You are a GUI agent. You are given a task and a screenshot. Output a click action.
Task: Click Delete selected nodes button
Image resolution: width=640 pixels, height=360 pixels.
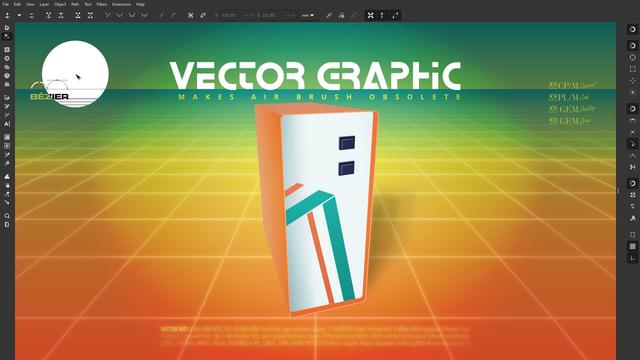31,15
